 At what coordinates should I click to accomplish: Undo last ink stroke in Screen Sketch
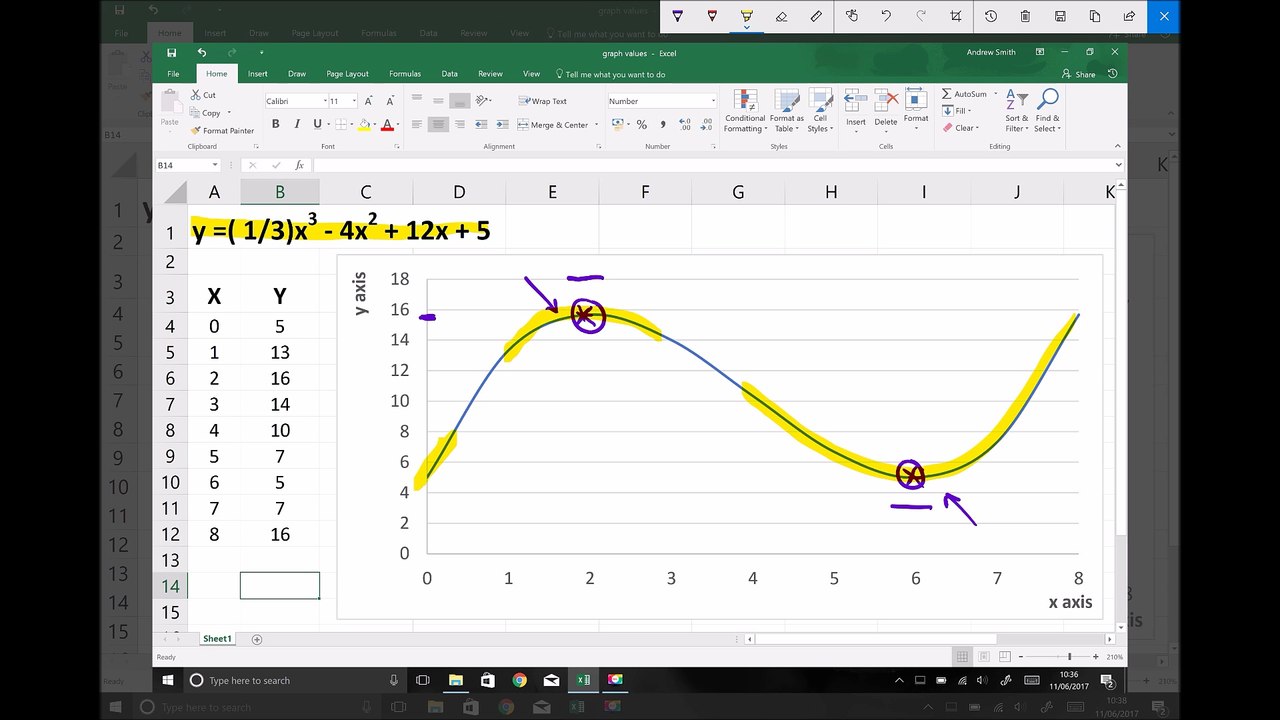tap(886, 16)
